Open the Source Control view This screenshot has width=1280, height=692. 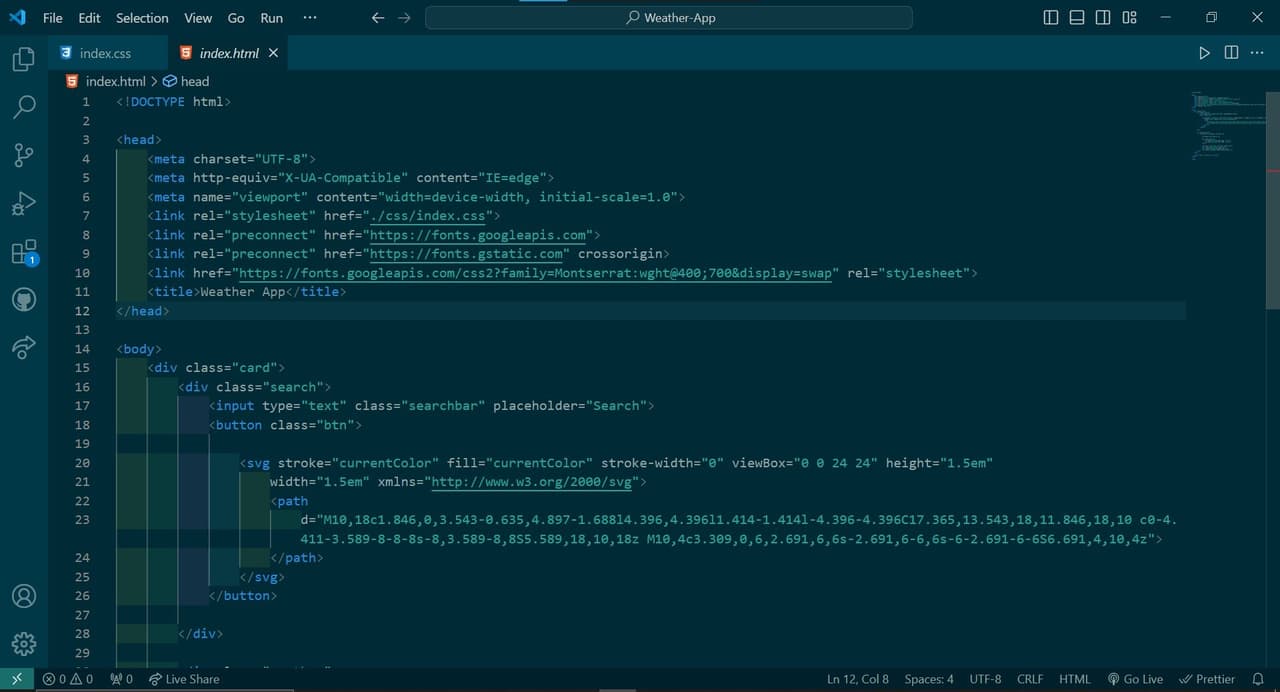pyautogui.click(x=24, y=155)
